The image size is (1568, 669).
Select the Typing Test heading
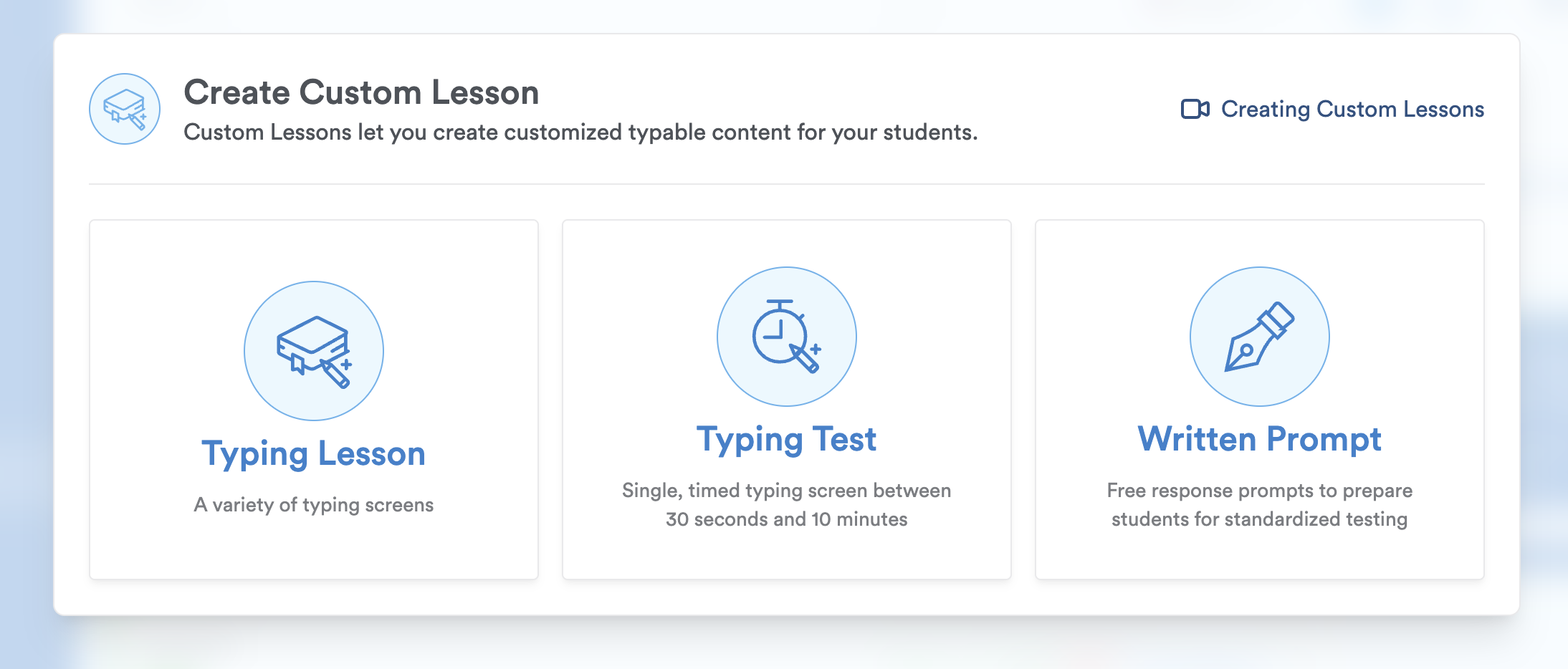pyautogui.click(x=786, y=439)
